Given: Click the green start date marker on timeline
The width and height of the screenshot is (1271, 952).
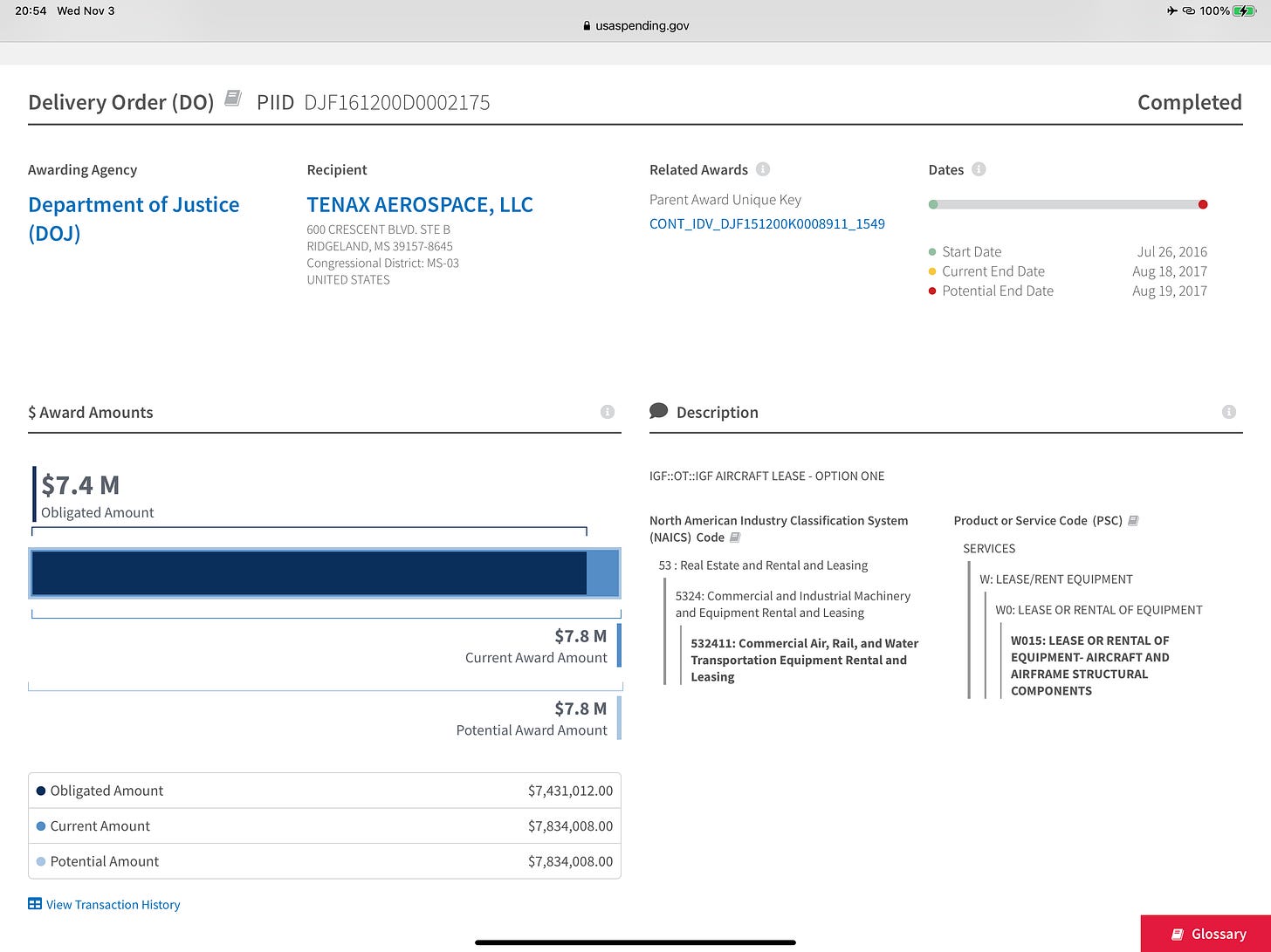Looking at the screenshot, I should point(933,204).
